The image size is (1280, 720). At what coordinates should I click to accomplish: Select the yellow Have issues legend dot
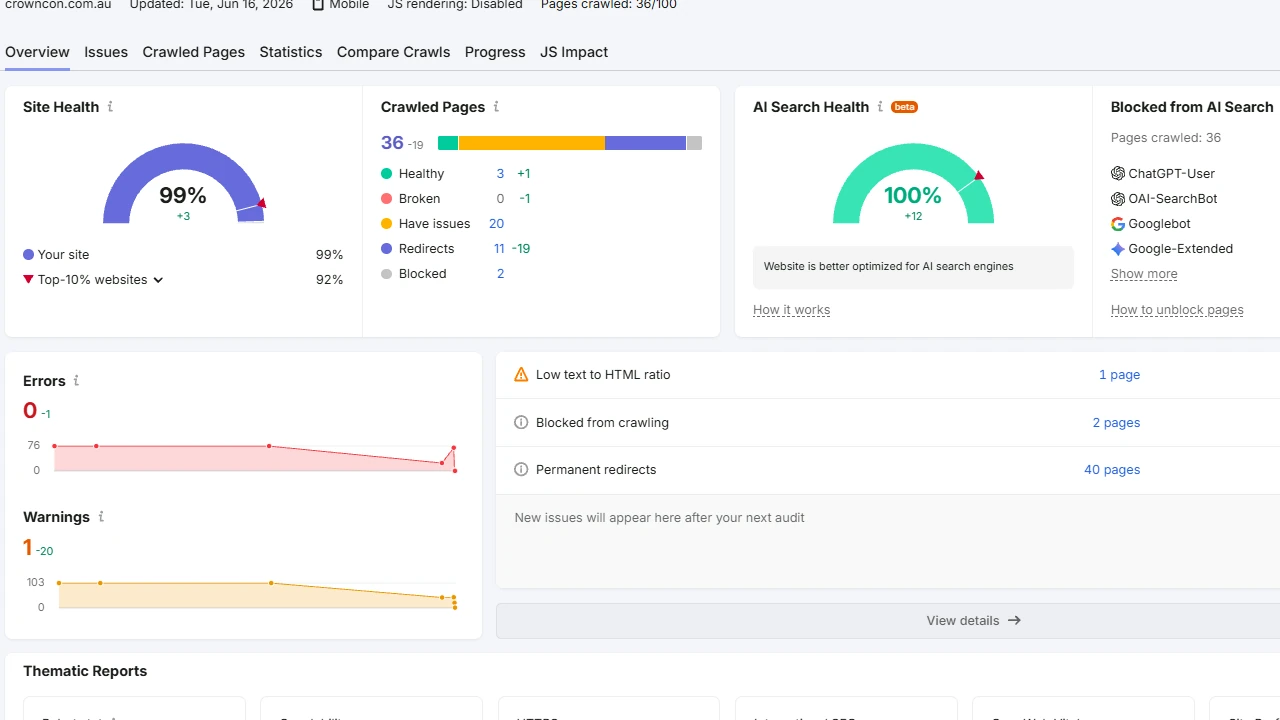(387, 223)
